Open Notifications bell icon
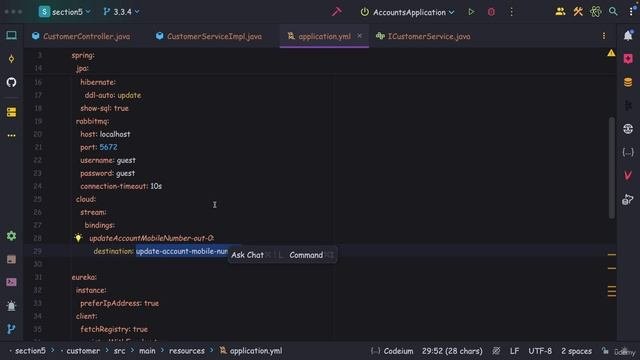This screenshot has height=360, width=640. point(628,36)
